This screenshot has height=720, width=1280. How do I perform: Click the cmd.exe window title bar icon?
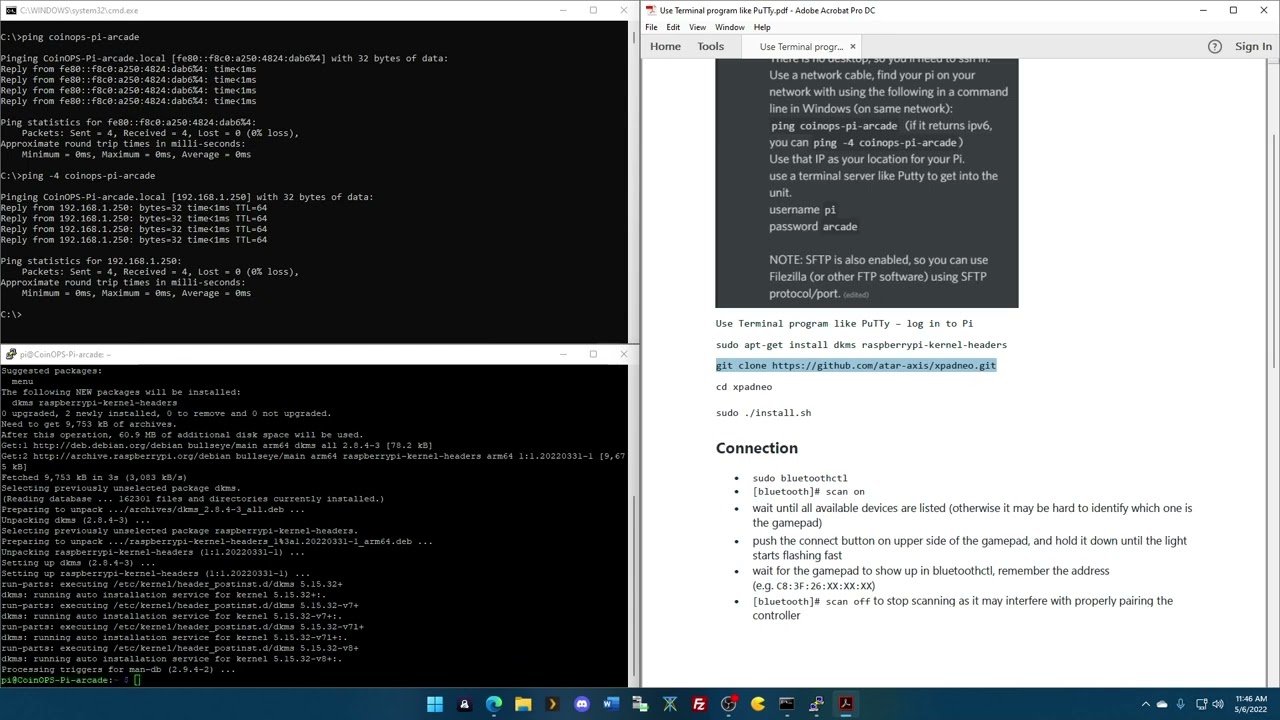coord(10,10)
